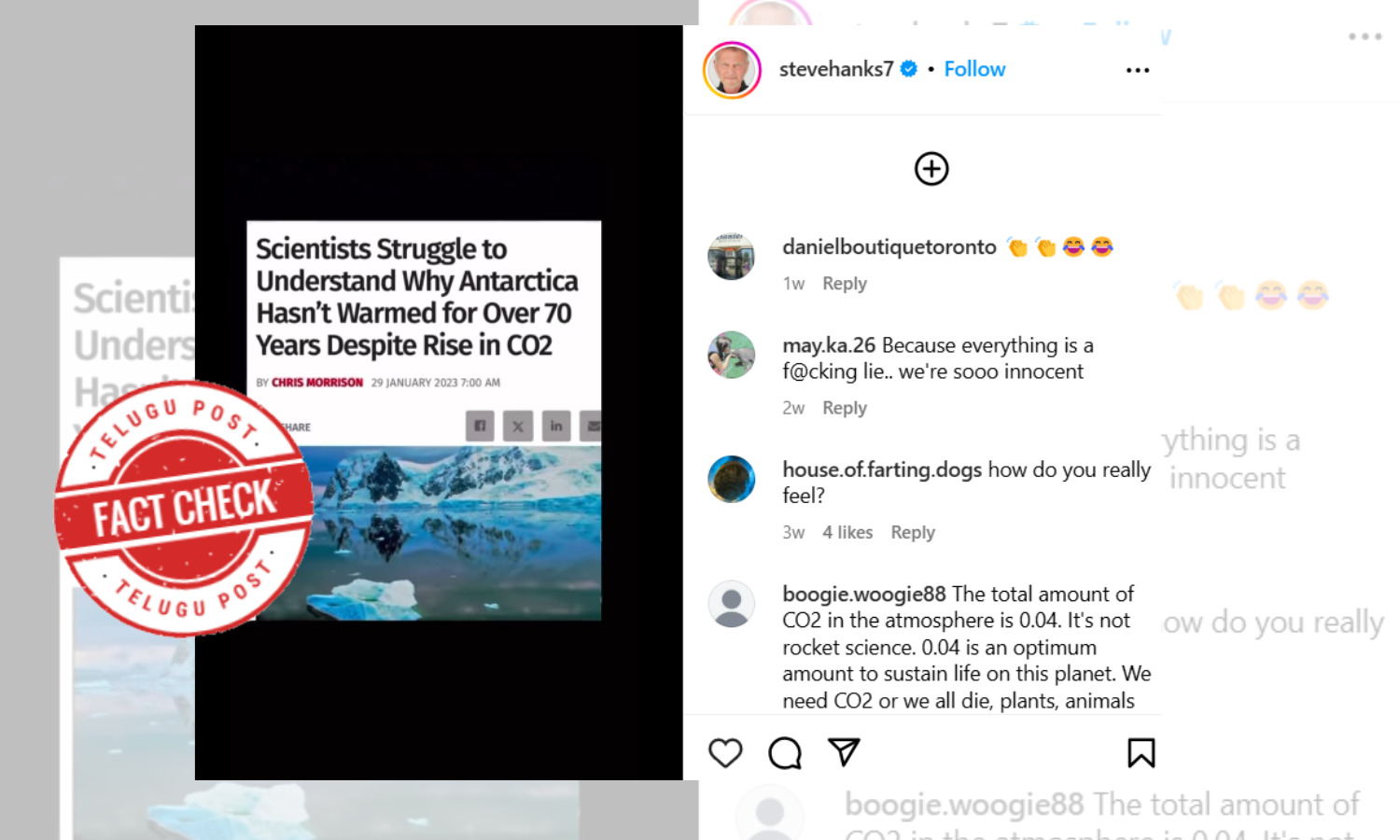Image resolution: width=1400 pixels, height=840 pixels.
Task: Open comment bubble icon
Action: [785, 753]
